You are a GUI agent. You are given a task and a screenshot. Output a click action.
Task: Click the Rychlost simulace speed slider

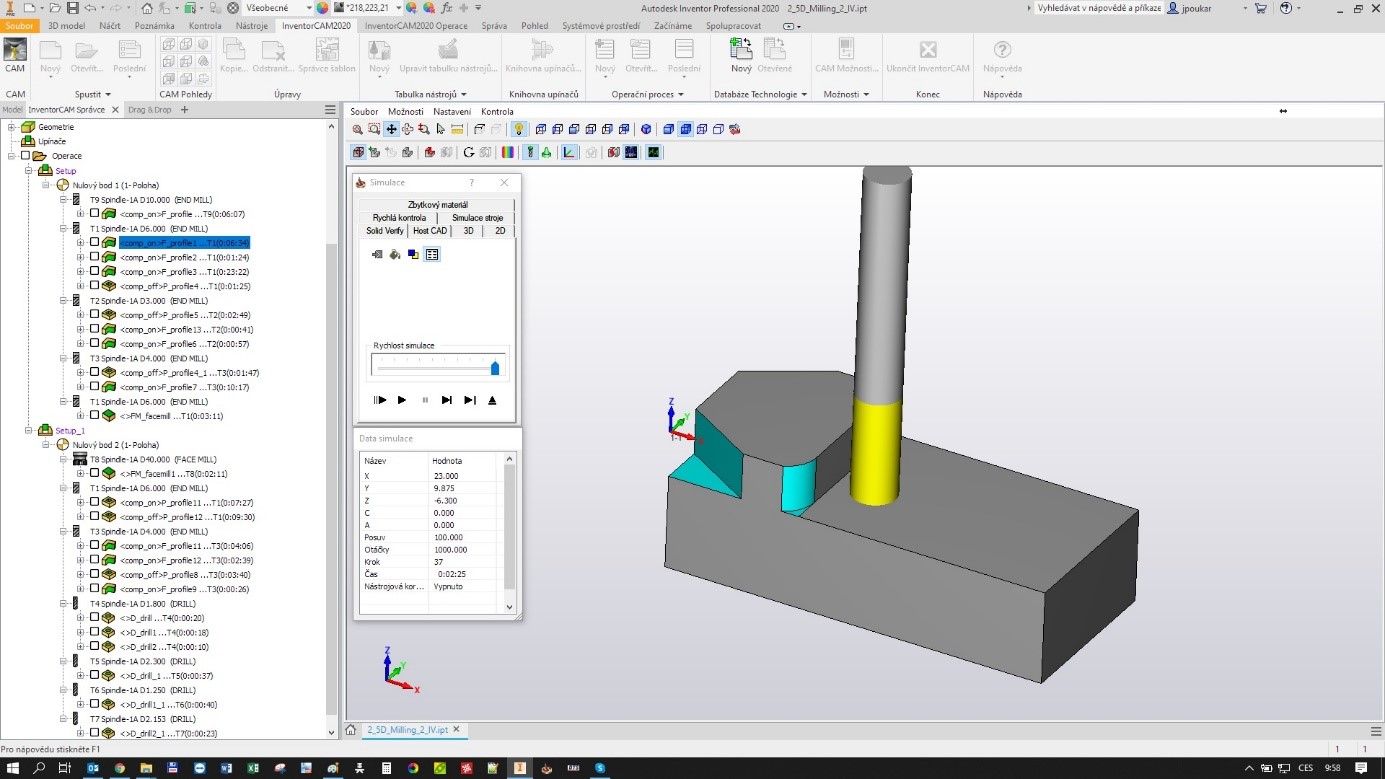point(495,368)
